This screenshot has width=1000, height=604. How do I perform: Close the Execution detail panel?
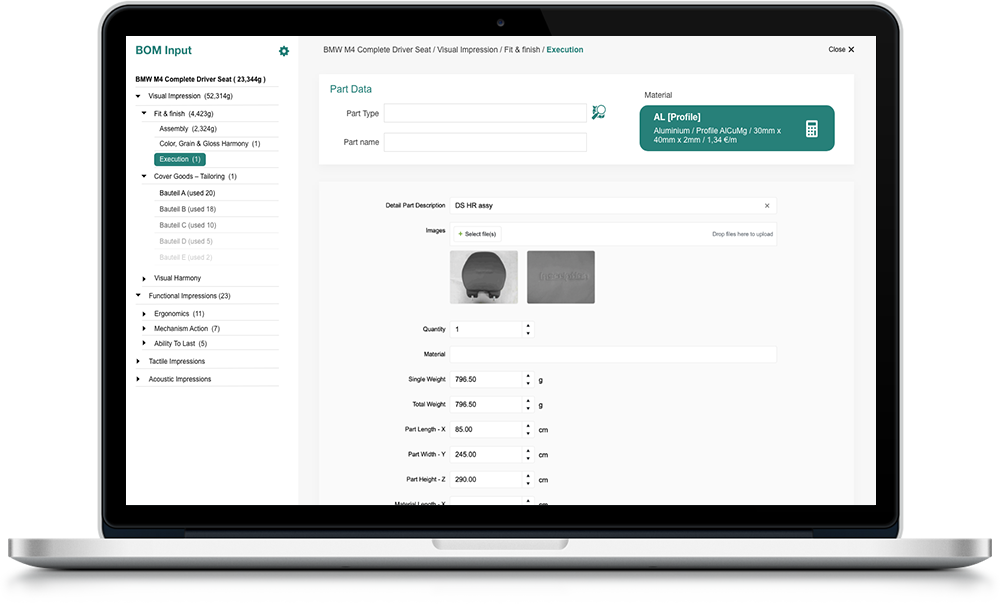(x=841, y=49)
